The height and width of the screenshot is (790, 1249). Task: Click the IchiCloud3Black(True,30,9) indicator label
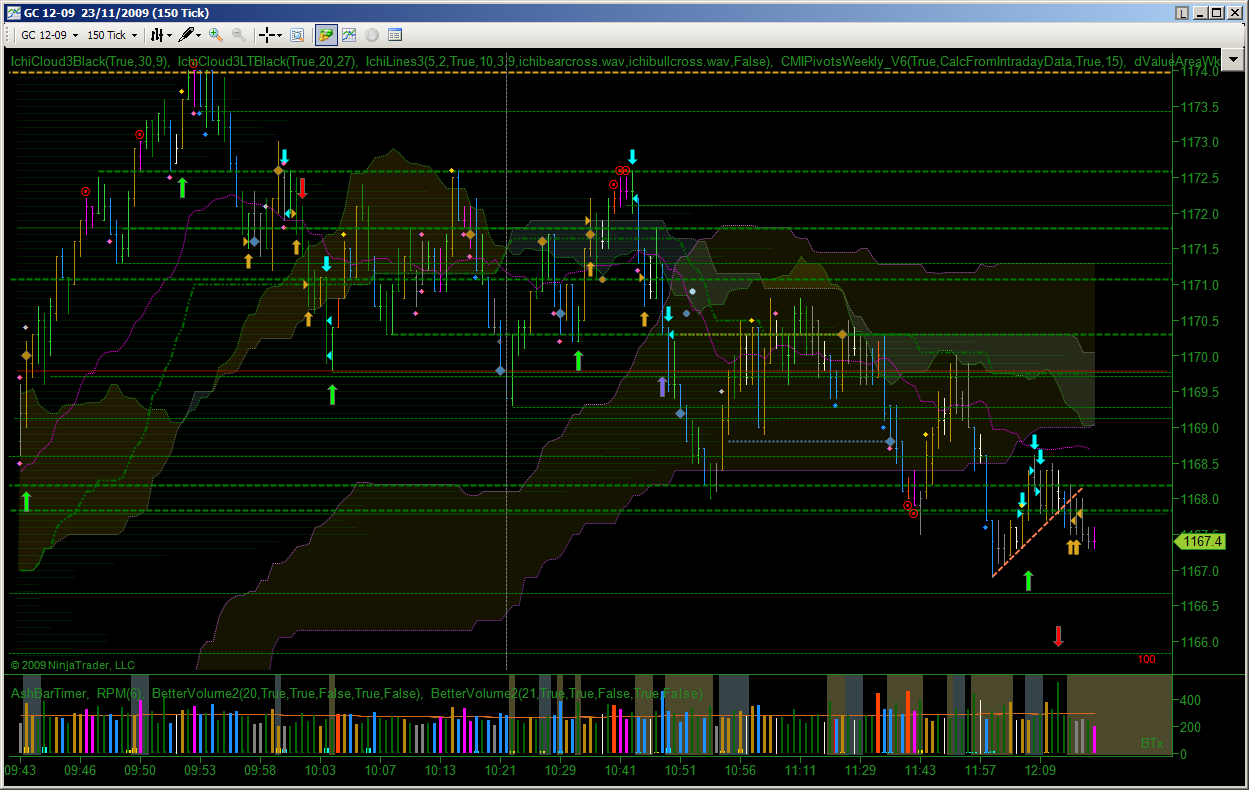click(89, 62)
